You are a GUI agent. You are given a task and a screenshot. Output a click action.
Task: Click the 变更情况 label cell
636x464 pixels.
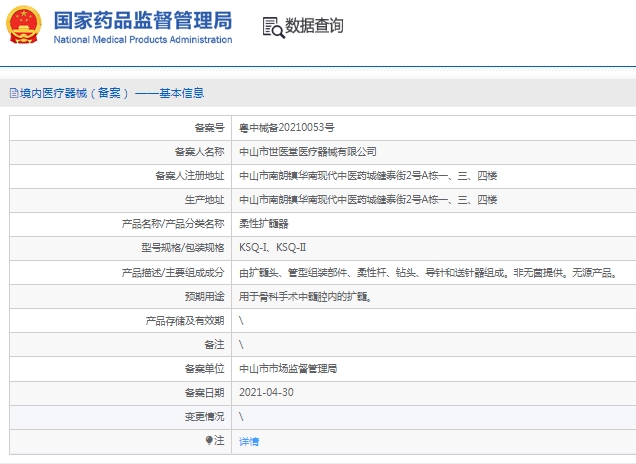(120, 417)
